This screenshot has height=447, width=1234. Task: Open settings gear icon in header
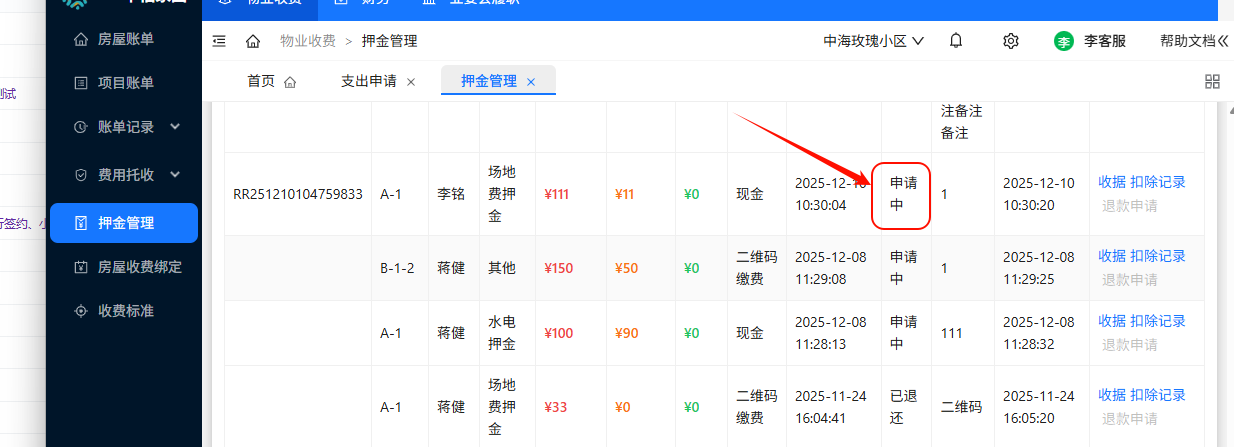pyautogui.click(x=1010, y=41)
